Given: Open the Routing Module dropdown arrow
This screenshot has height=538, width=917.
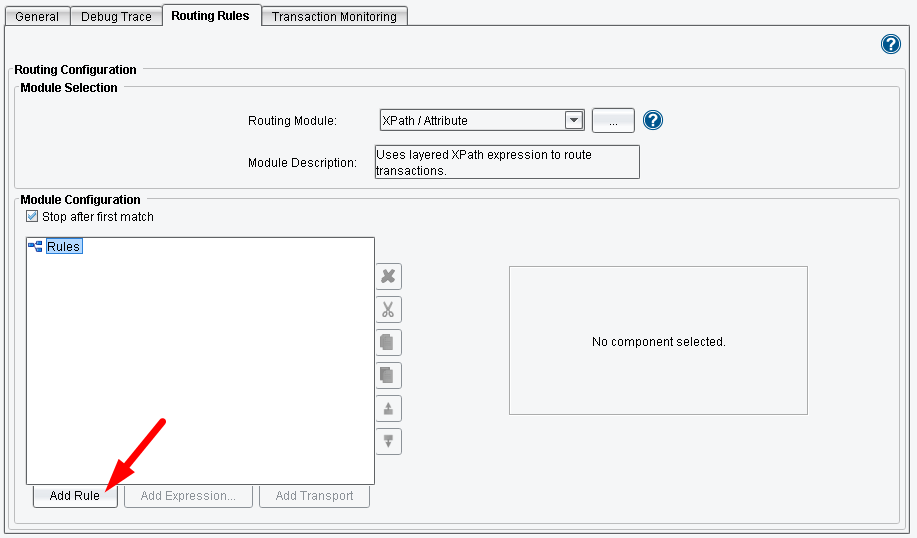Looking at the screenshot, I should 574,120.
